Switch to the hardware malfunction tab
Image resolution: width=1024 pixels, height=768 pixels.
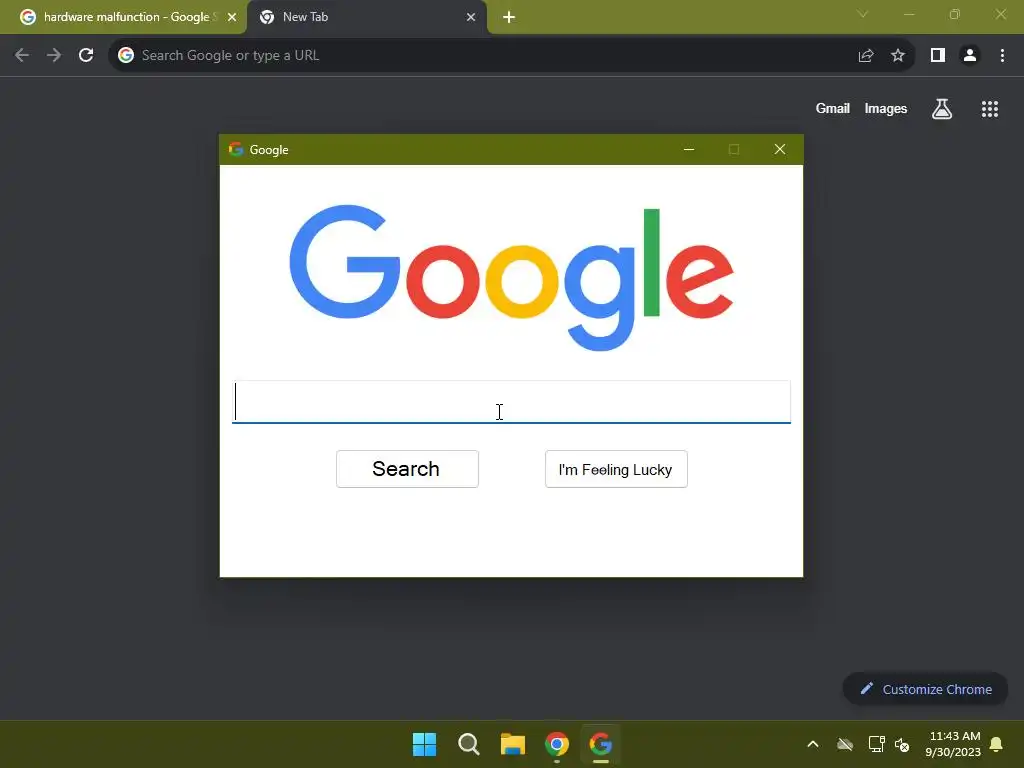[123, 18]
